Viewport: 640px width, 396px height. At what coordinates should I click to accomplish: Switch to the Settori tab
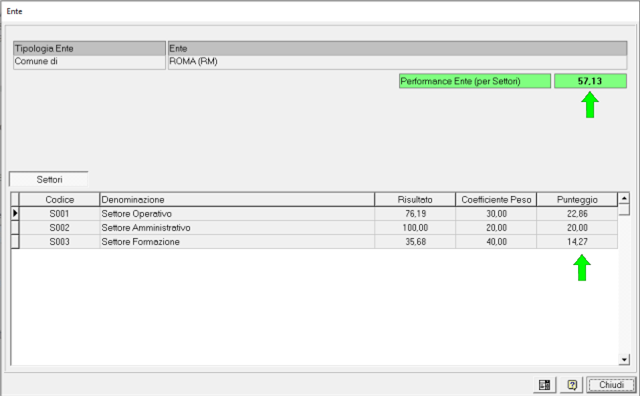[x=49, y=180]
